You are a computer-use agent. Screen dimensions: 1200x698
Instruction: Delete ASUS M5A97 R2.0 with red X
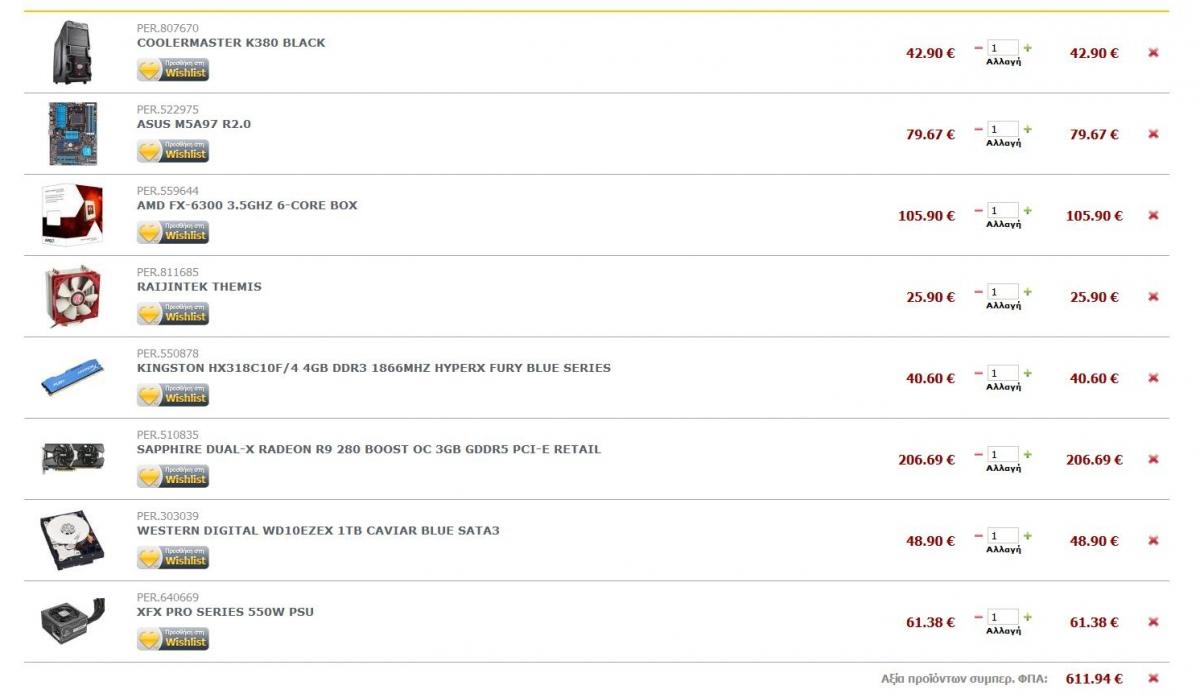(1153, 134)
